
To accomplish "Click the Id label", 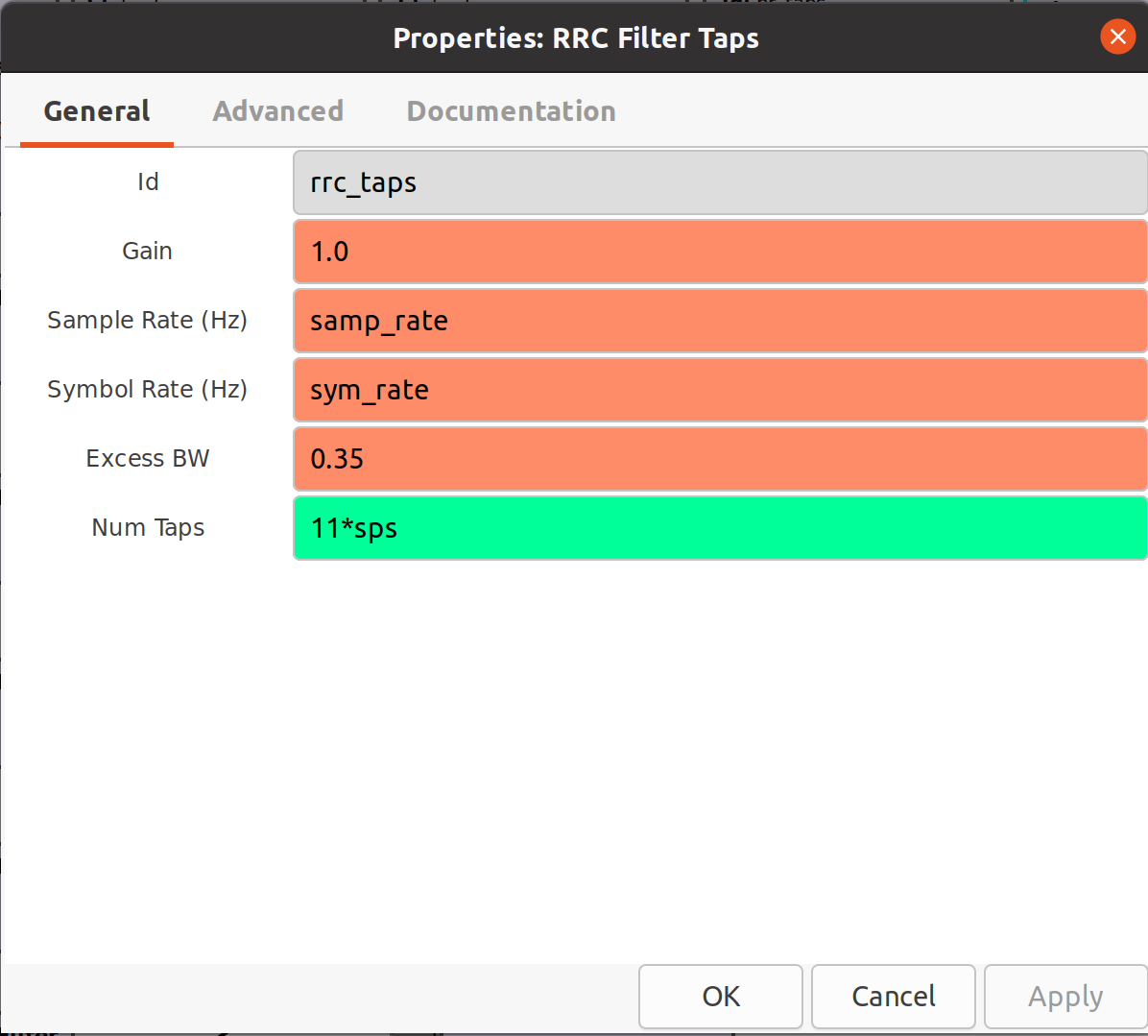I will [148, 181].
